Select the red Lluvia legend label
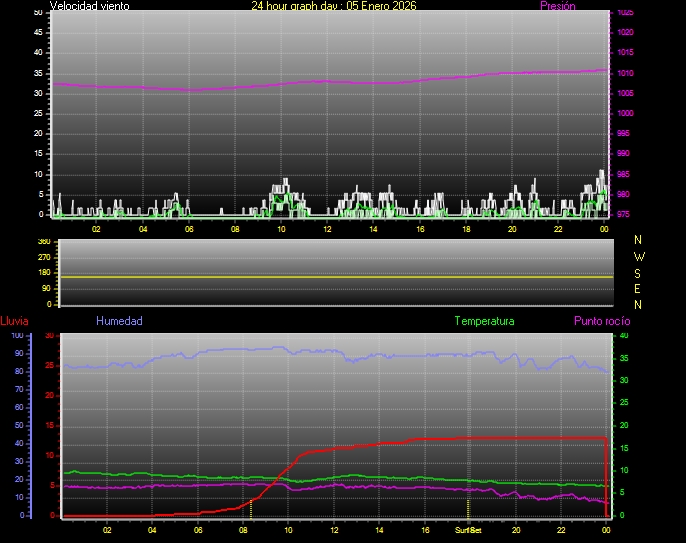 (14, 321)
